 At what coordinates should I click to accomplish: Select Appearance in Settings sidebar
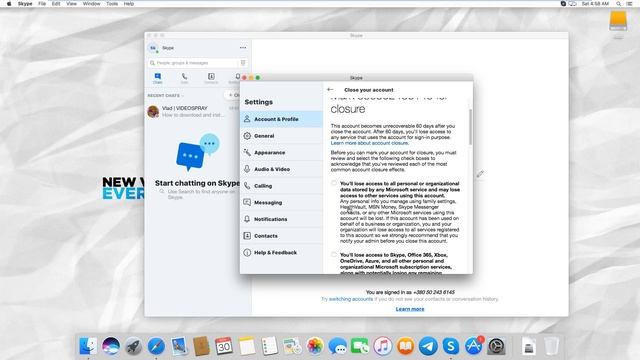point(281,153)
